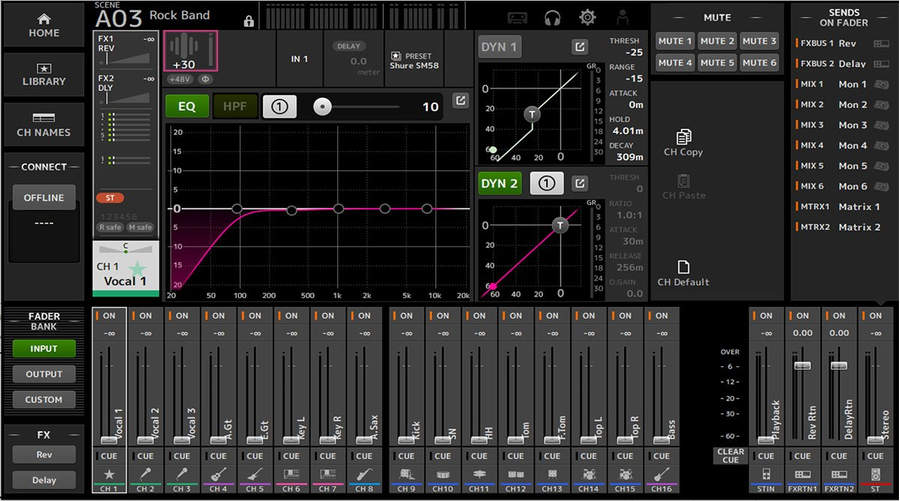Image resolution: width=900 pixels, height=501 pixels.
Task: Click the scene lock padlock icon
Action: pos(248,21)
